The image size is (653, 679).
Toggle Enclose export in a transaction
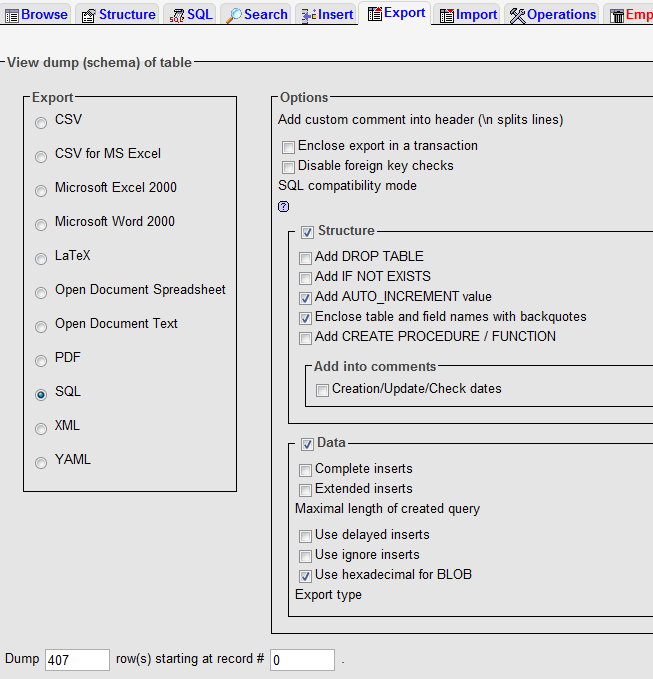coord(289,147)
